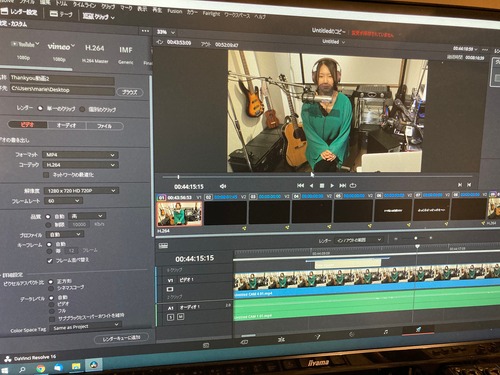Mute the viewer with the speaker icon
Viewport: 500px width, 375px height.
pyautogui.click(x=223, y=186)
